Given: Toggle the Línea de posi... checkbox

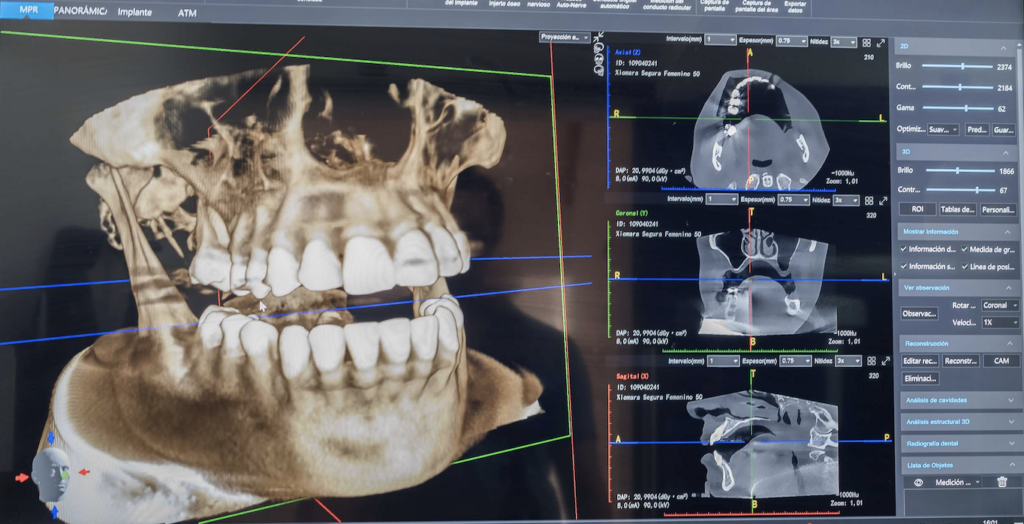Looking at the screenshot, I should pyautogui.click(x=965, y=267).
